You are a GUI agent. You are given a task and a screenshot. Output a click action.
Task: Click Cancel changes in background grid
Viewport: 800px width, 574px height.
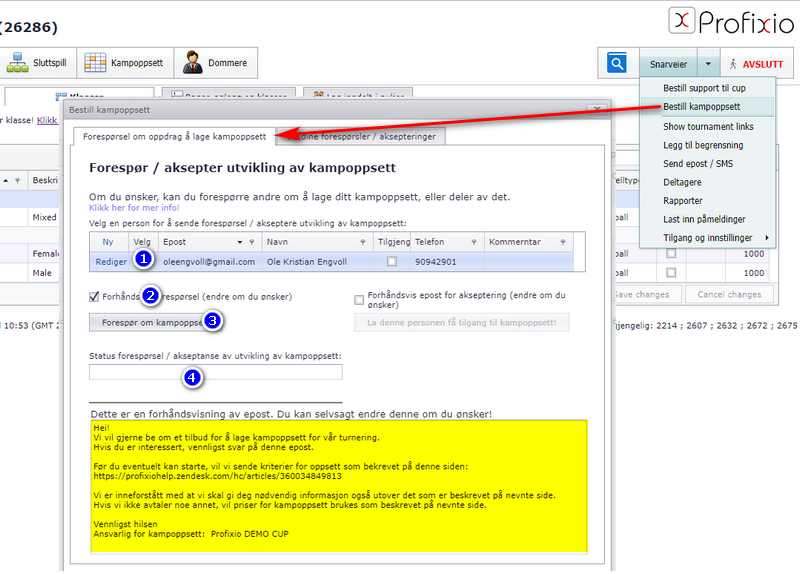point(729,294)
